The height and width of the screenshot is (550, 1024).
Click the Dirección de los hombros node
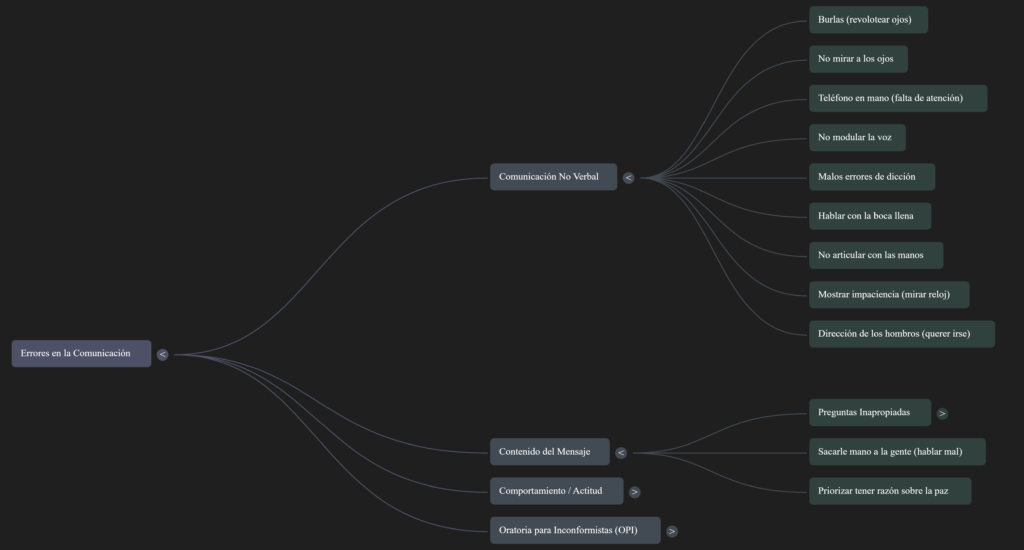click(901, 334)
